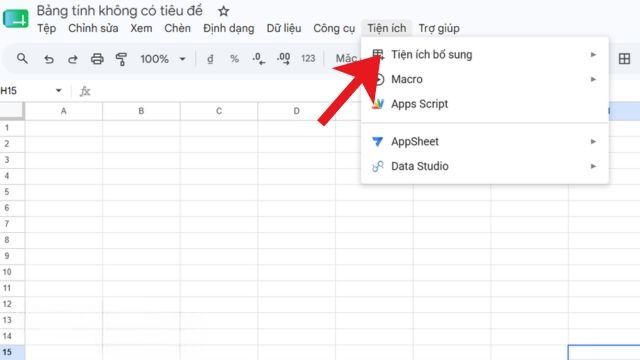Star the untitled spreadsheet
This screenshot has width=640, height=360.
tap(223, 11)
